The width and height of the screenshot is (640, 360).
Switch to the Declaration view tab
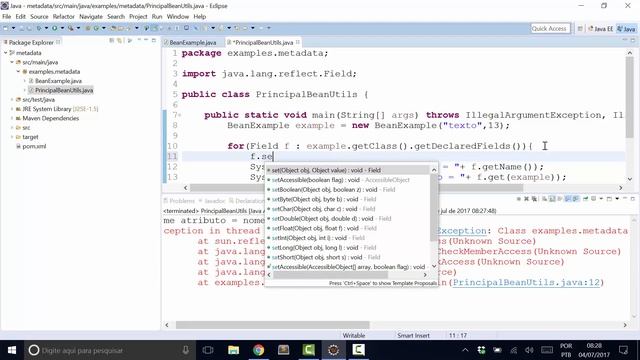[x=247, y=201]
